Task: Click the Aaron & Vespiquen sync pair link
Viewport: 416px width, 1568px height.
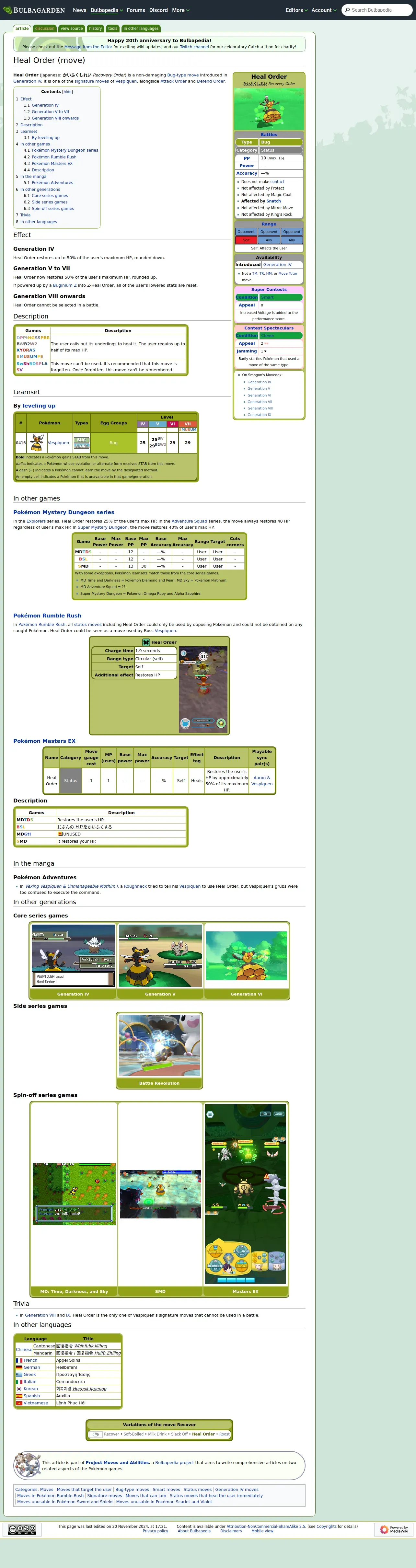Action: tap(262, 780)
